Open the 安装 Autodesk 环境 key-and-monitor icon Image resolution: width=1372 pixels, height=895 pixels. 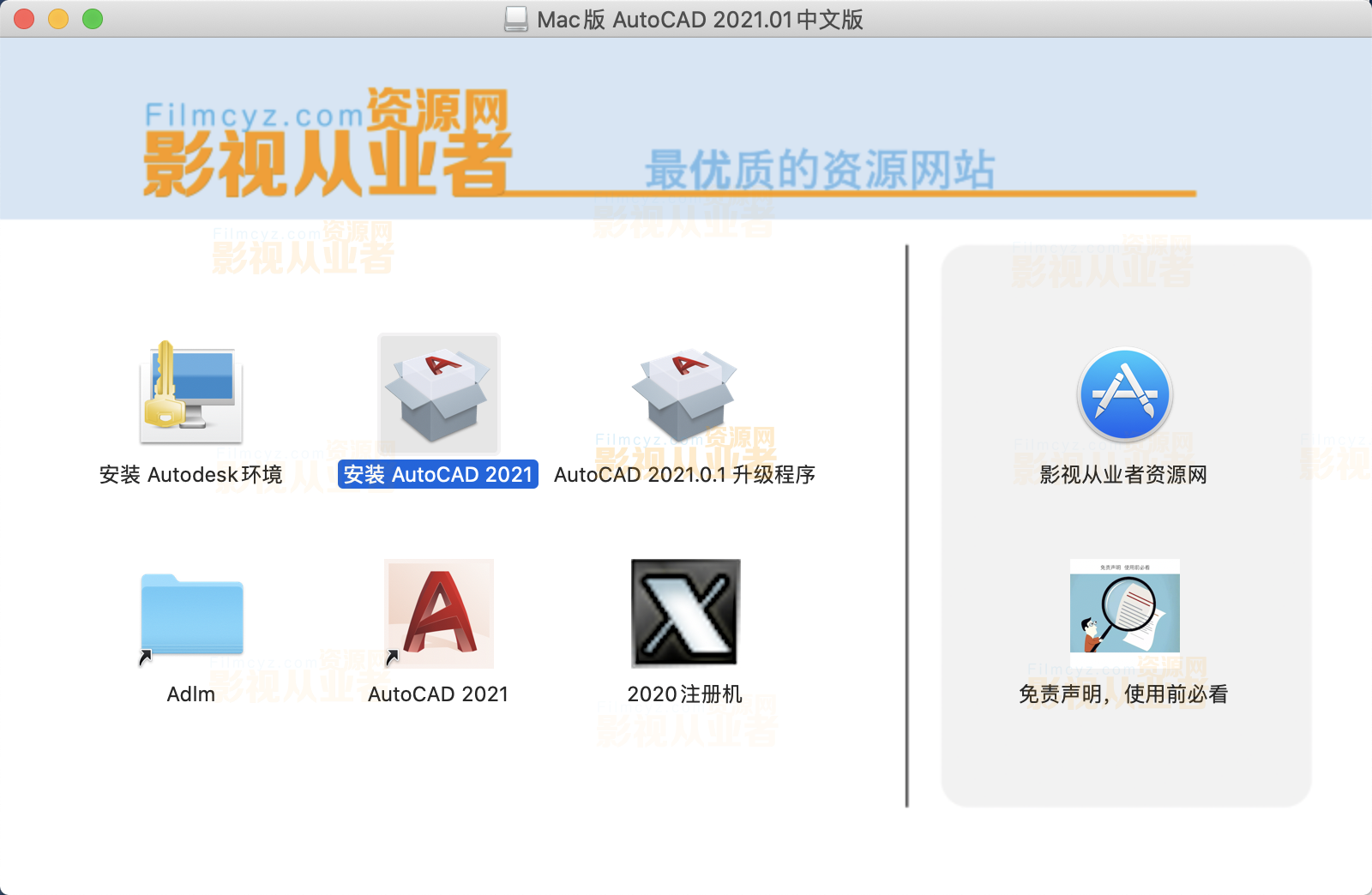click(x=191, y=393)
